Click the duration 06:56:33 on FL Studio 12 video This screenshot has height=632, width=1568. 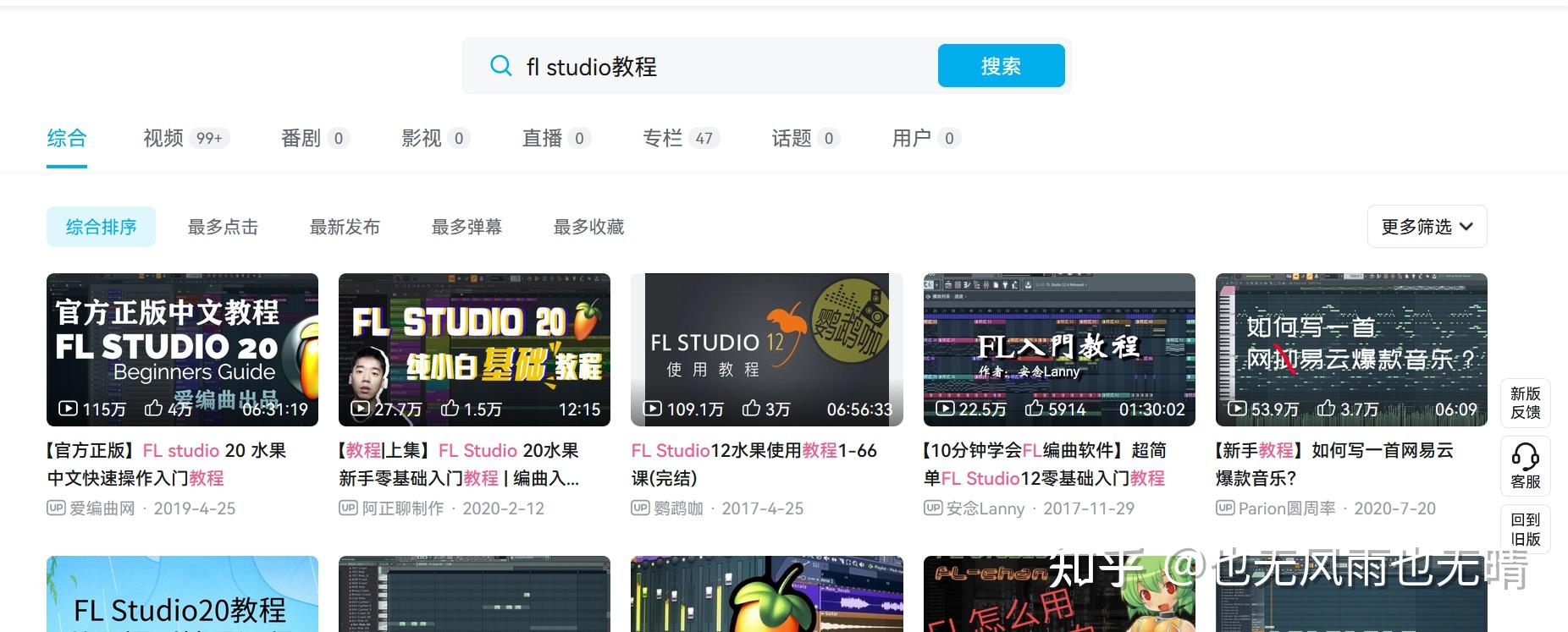(859, 409)
